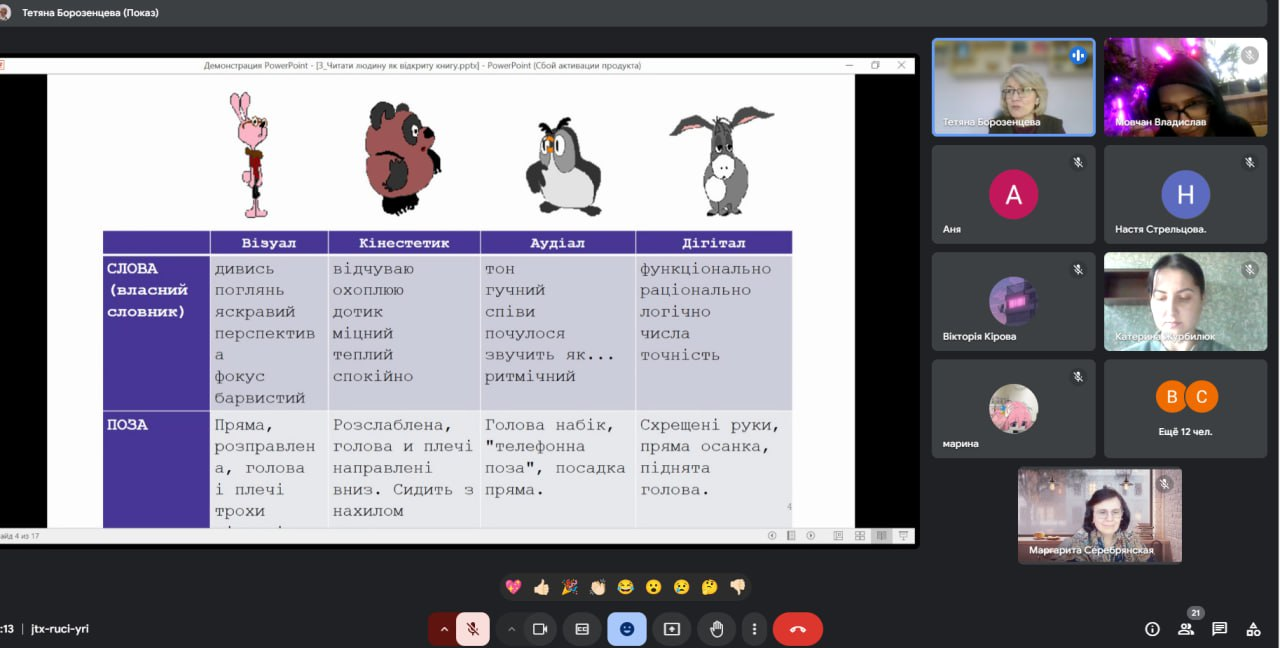Screen dimensions: 1280x648
Task: Go to next slide arrow in PowerPoint
Action: coord(810,536)
